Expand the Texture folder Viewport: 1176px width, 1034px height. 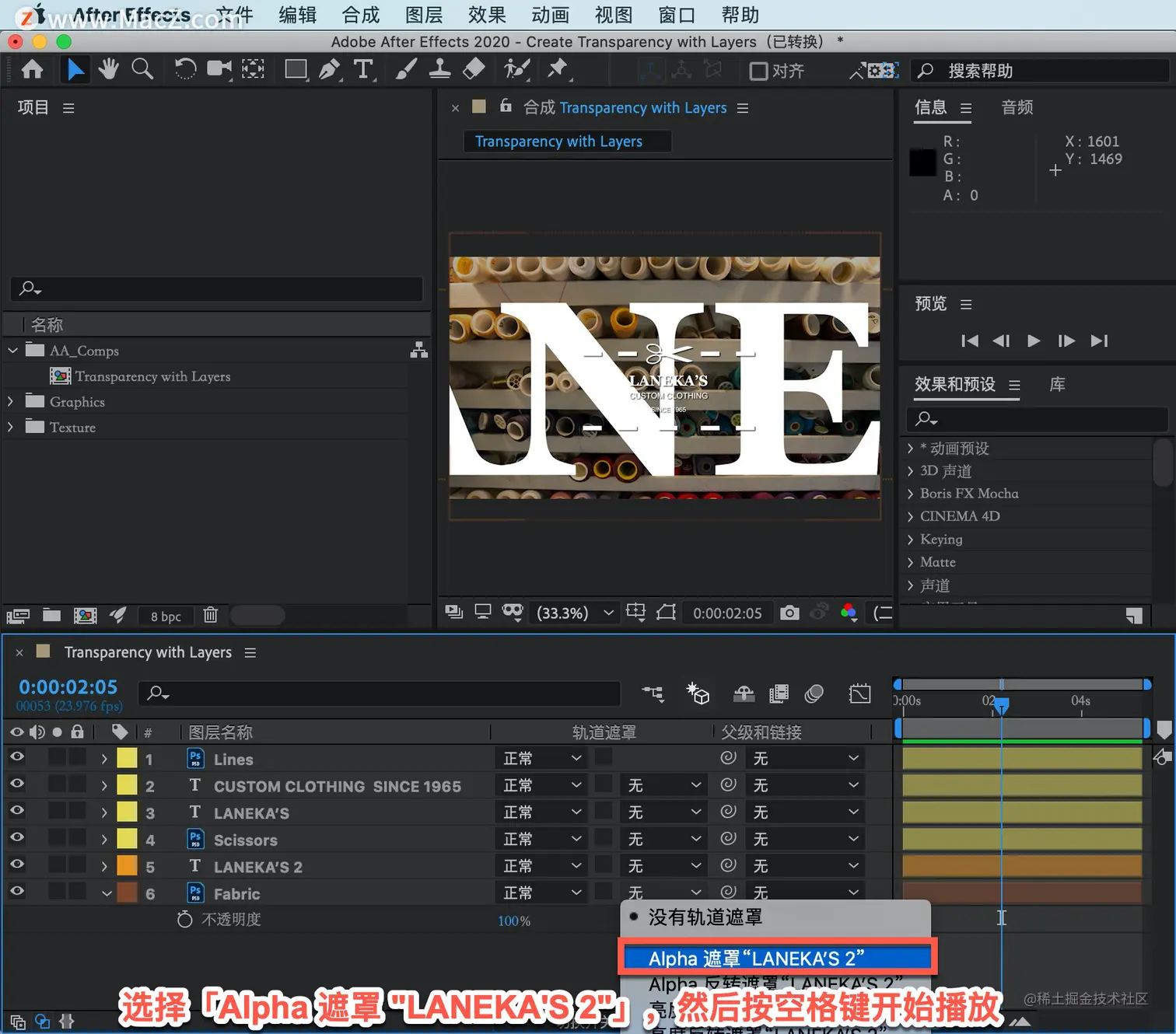10,428
